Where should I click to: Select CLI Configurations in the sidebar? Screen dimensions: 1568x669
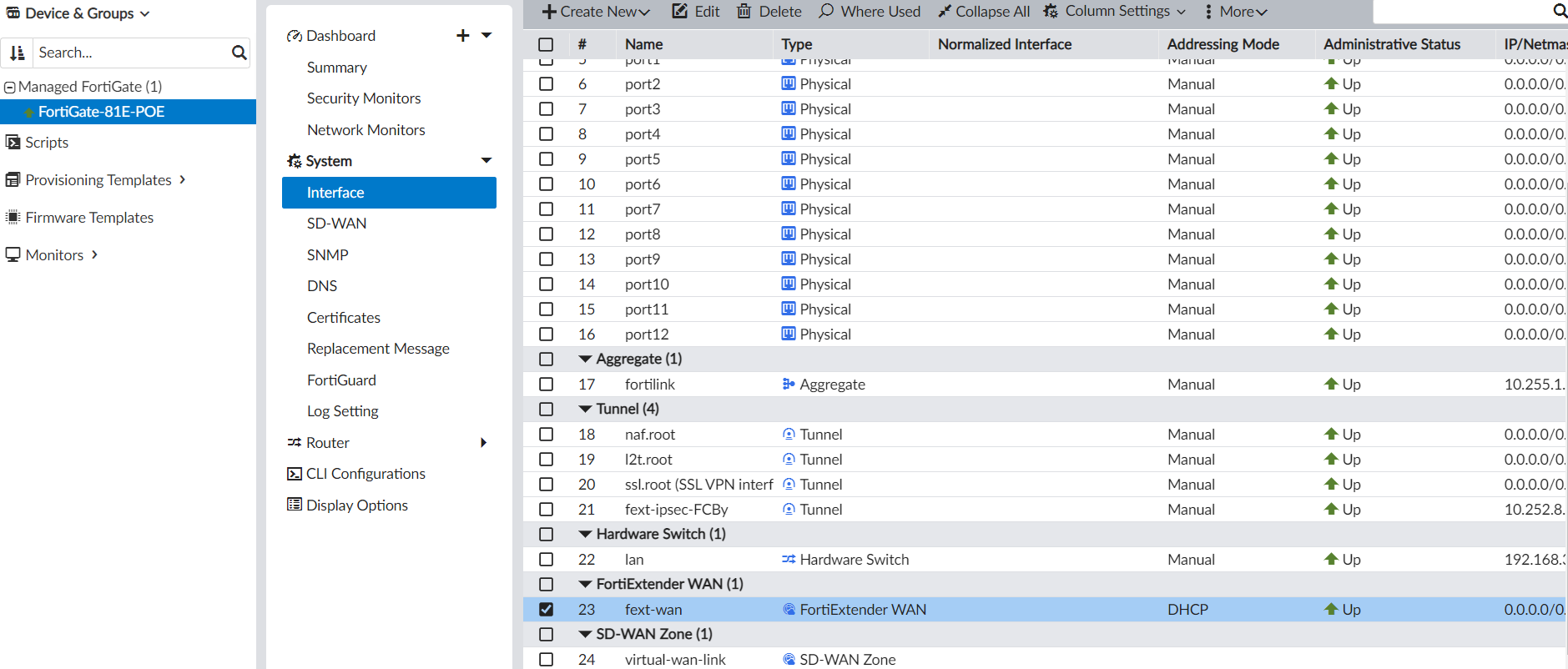click(x=365, y=474)
